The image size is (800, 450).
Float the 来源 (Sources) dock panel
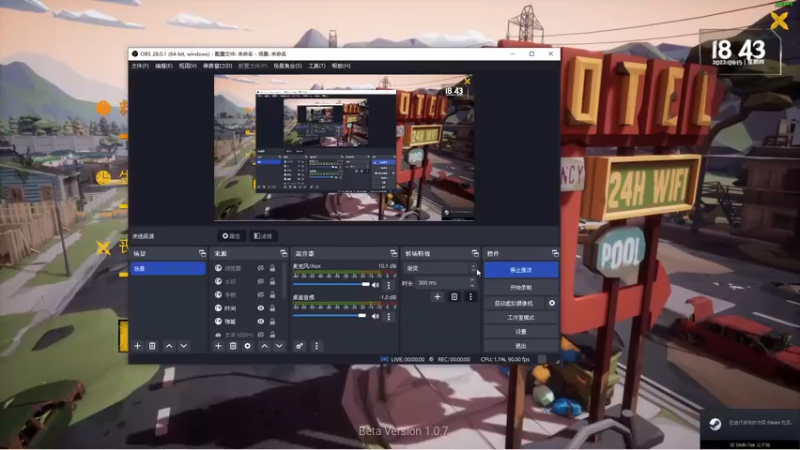[x=284, y=253]
